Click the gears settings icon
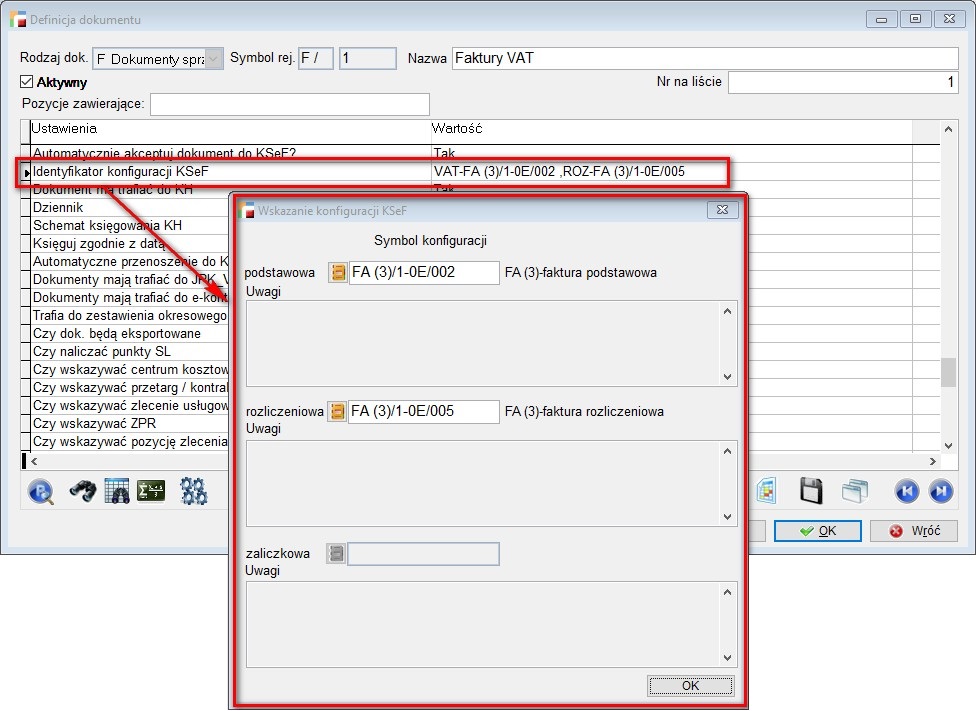Viewport: 976px width, 711px height. click(x=193, y=491)
